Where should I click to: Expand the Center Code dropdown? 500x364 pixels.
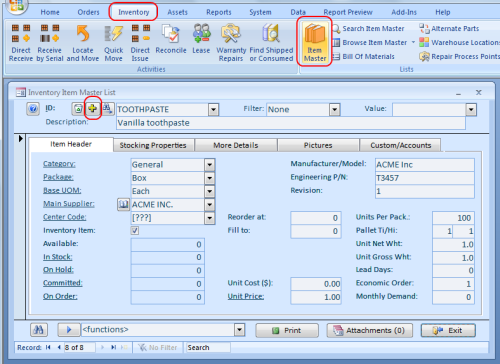tap(209, 218)
